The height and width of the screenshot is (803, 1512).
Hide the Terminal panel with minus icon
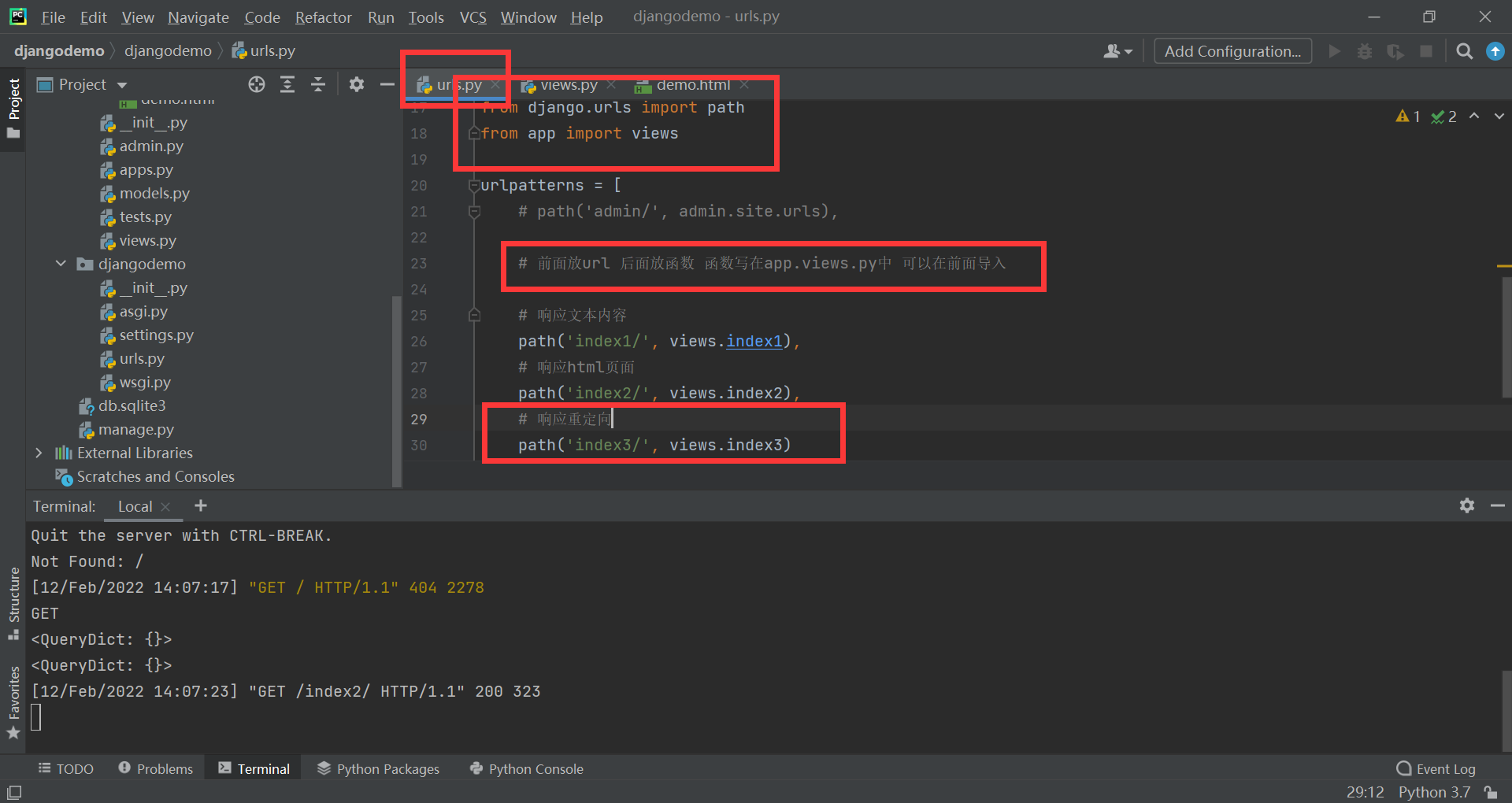(1497, 505)
